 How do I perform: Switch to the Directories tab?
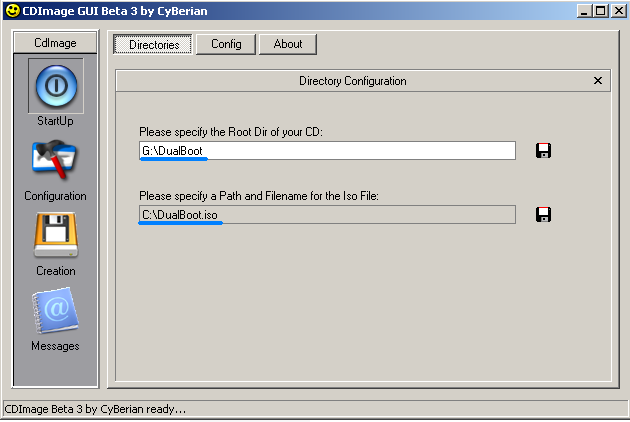153,44
